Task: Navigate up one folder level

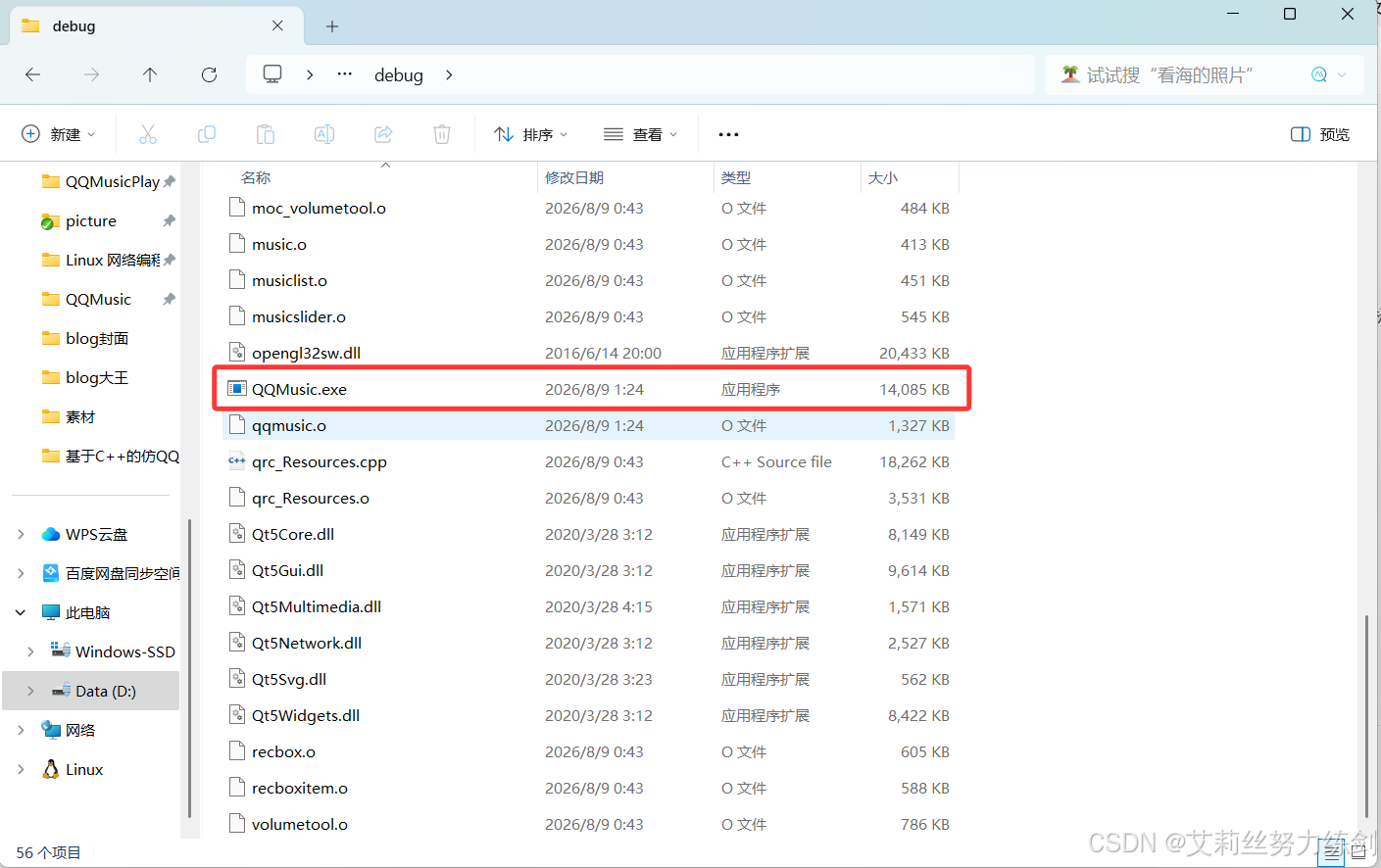Action: (150, 74)
